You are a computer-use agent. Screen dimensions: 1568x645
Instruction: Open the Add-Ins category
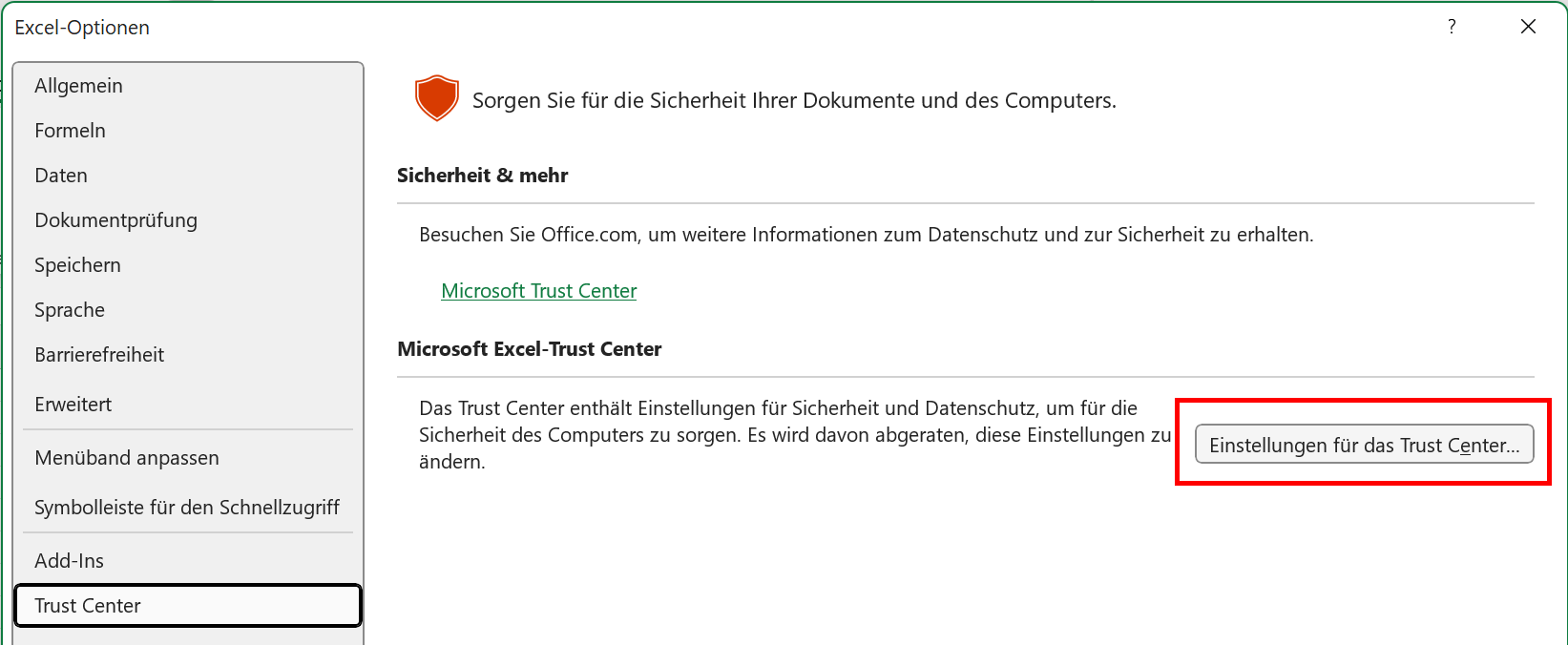click(70, 561)
